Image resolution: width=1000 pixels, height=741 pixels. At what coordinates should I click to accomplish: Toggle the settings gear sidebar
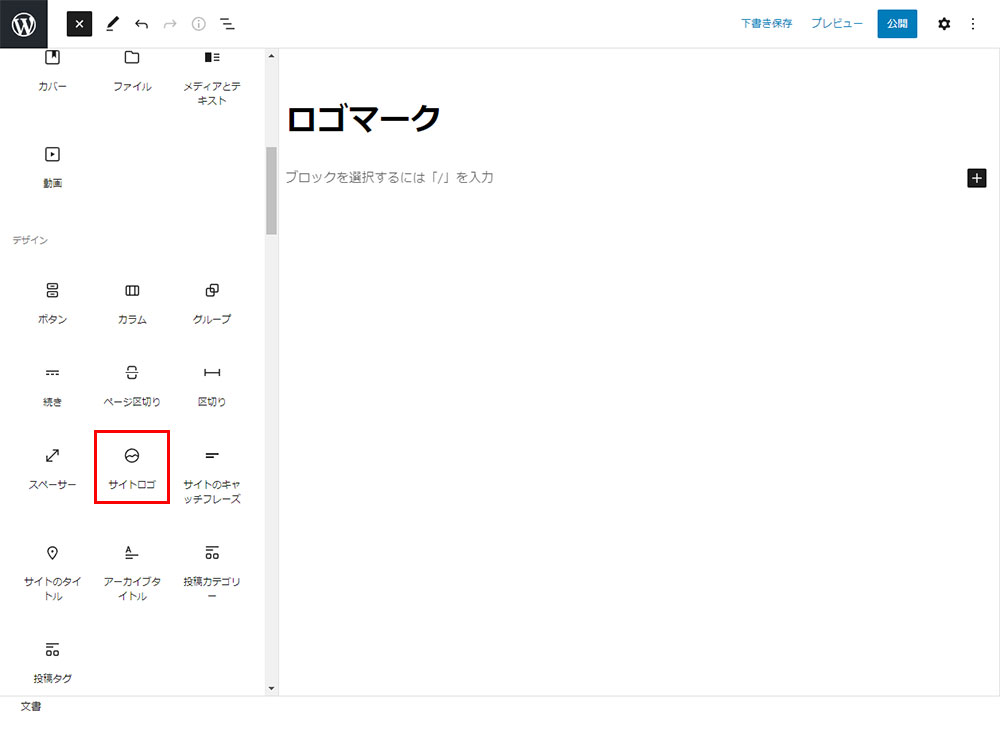point(944,24)
